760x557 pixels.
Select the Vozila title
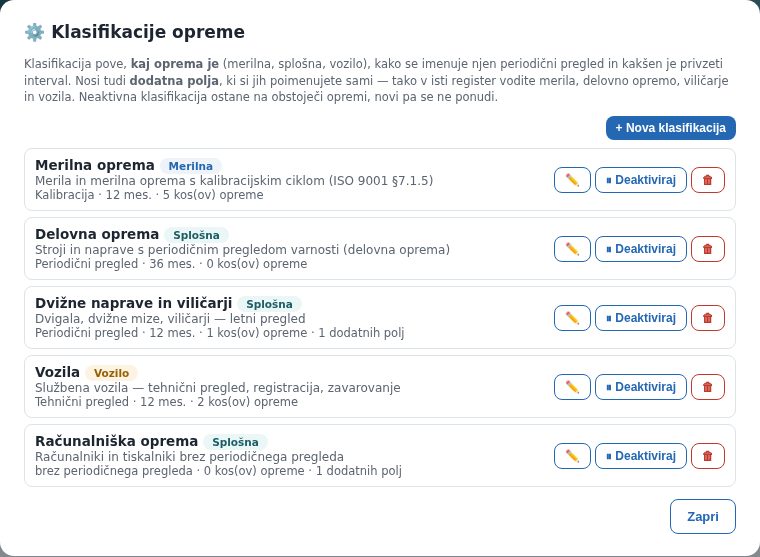(x=57, y=372)
